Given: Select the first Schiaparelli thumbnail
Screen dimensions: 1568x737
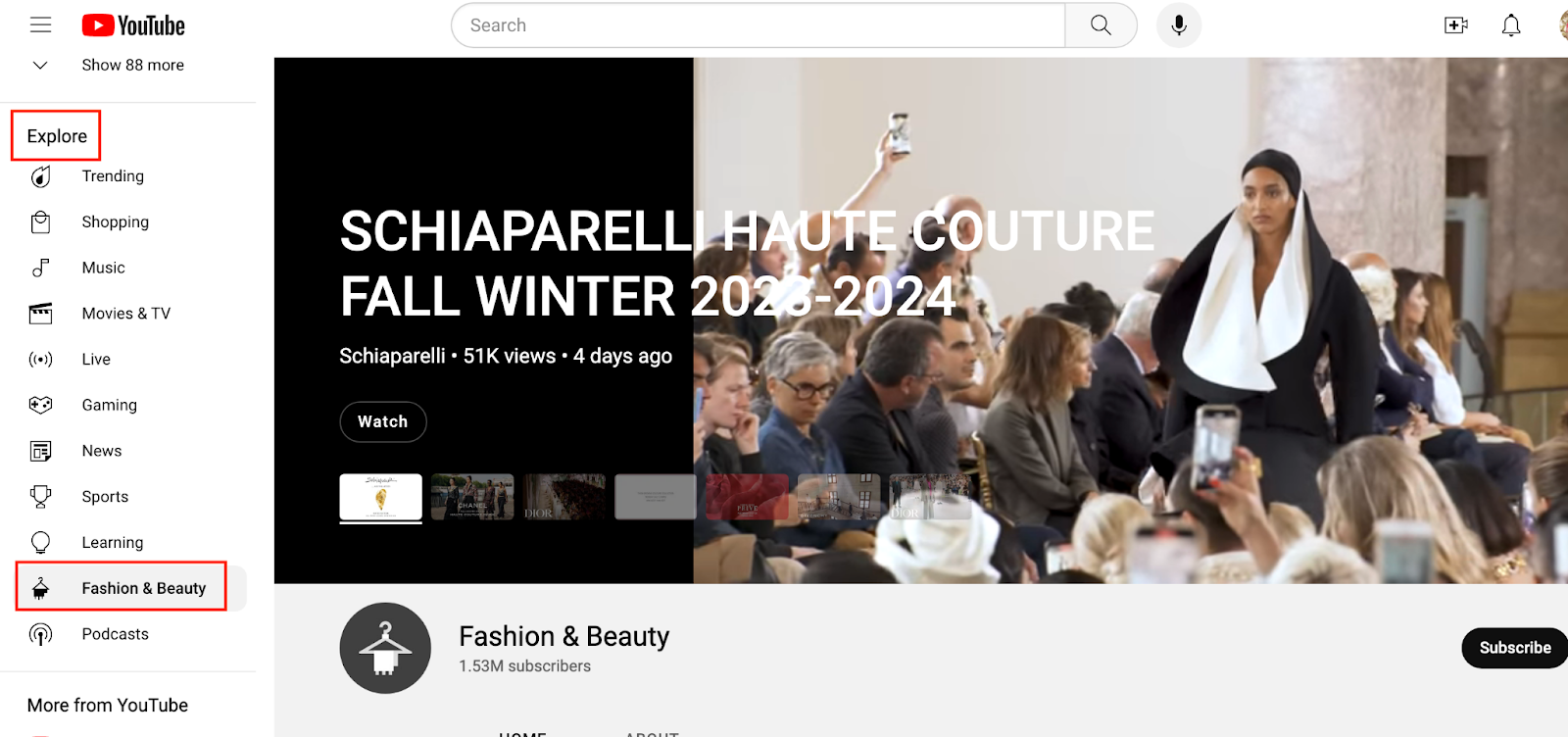Looking at the screenshot, I should [x=381, y=497].
